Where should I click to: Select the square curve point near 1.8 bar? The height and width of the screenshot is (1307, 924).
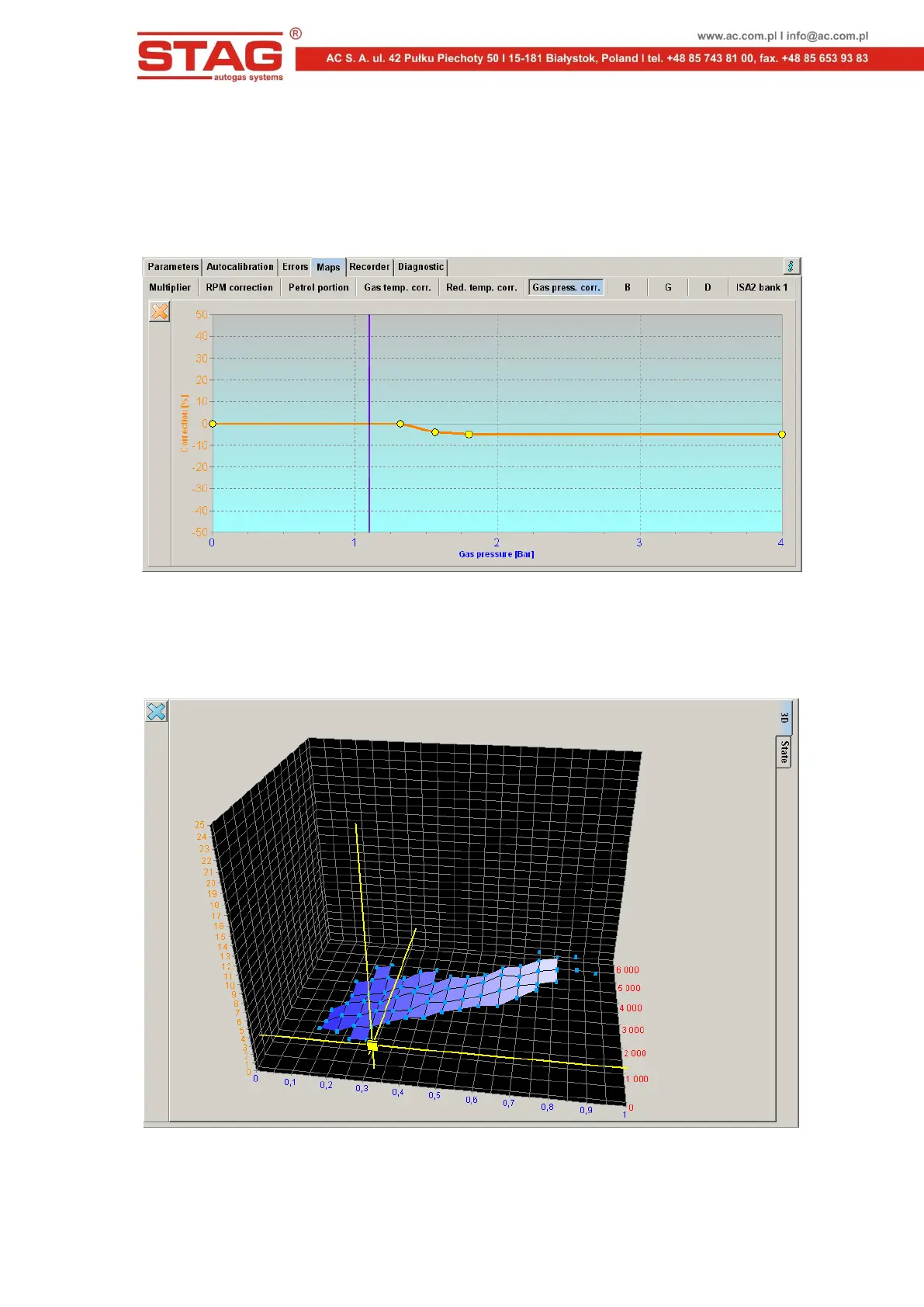pyautogui.click(x=469, y=435)
